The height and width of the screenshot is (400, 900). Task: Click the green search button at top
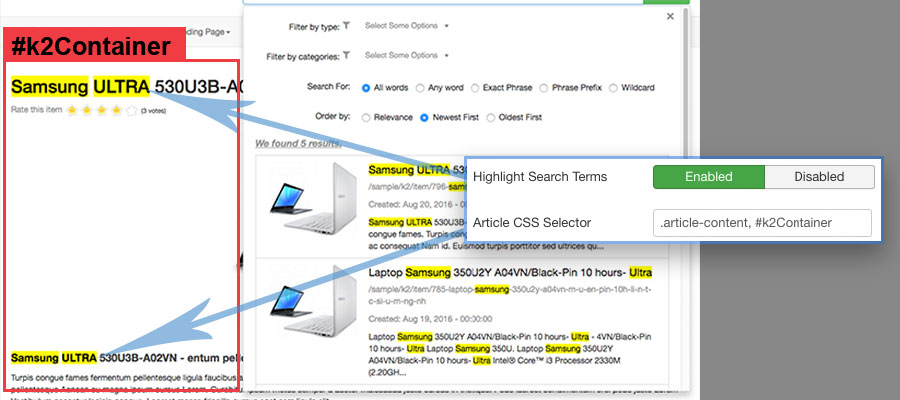[666, 2]
